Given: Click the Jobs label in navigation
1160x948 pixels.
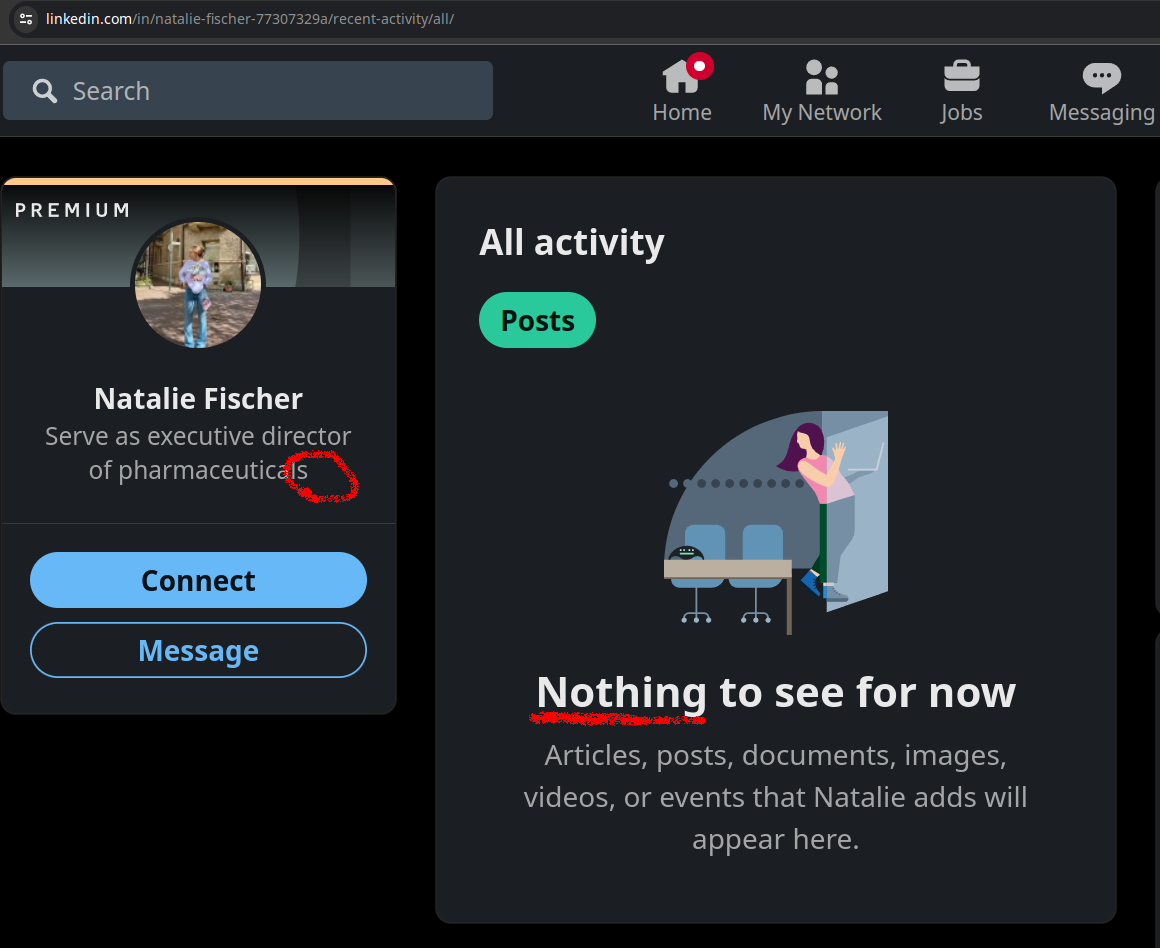Looking at the screenshot, I should [962, 112].
